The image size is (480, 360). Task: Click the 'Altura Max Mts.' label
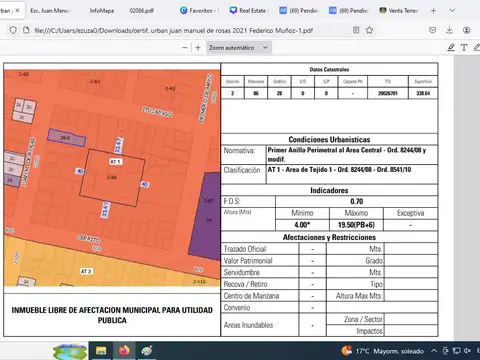click(359, 296)
